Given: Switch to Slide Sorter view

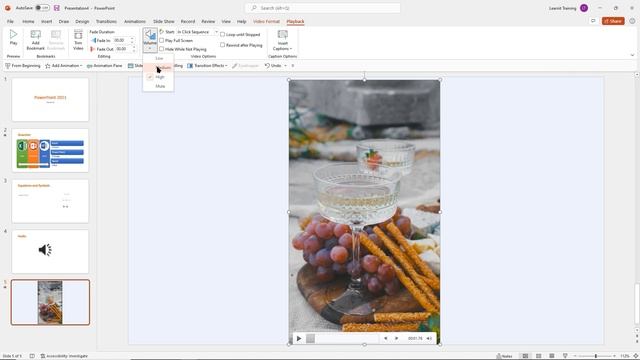Looking at the screenshot, I should [538, 356].
